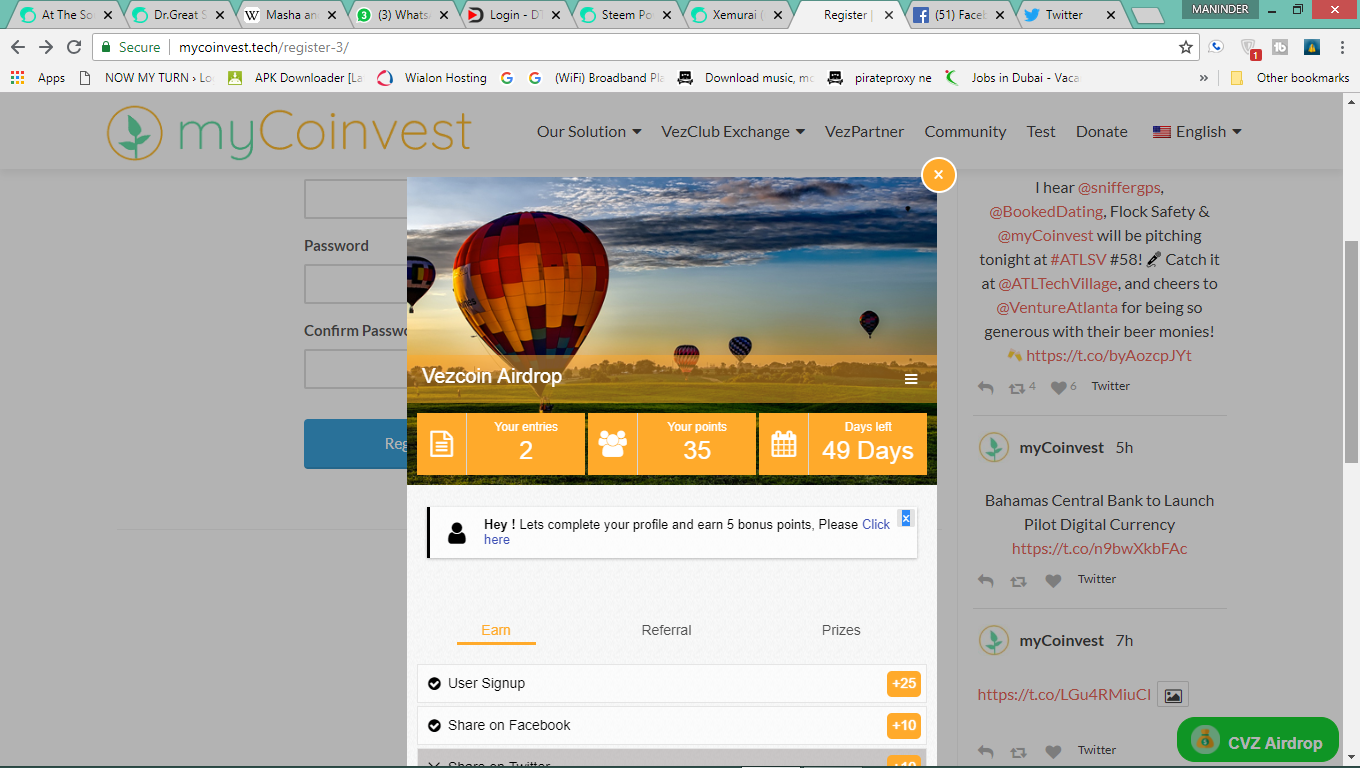Open the t.co/n9bwXkbFAc link
The width and height of the screenshot is (1360, 768).
[x=1099, y=549]
